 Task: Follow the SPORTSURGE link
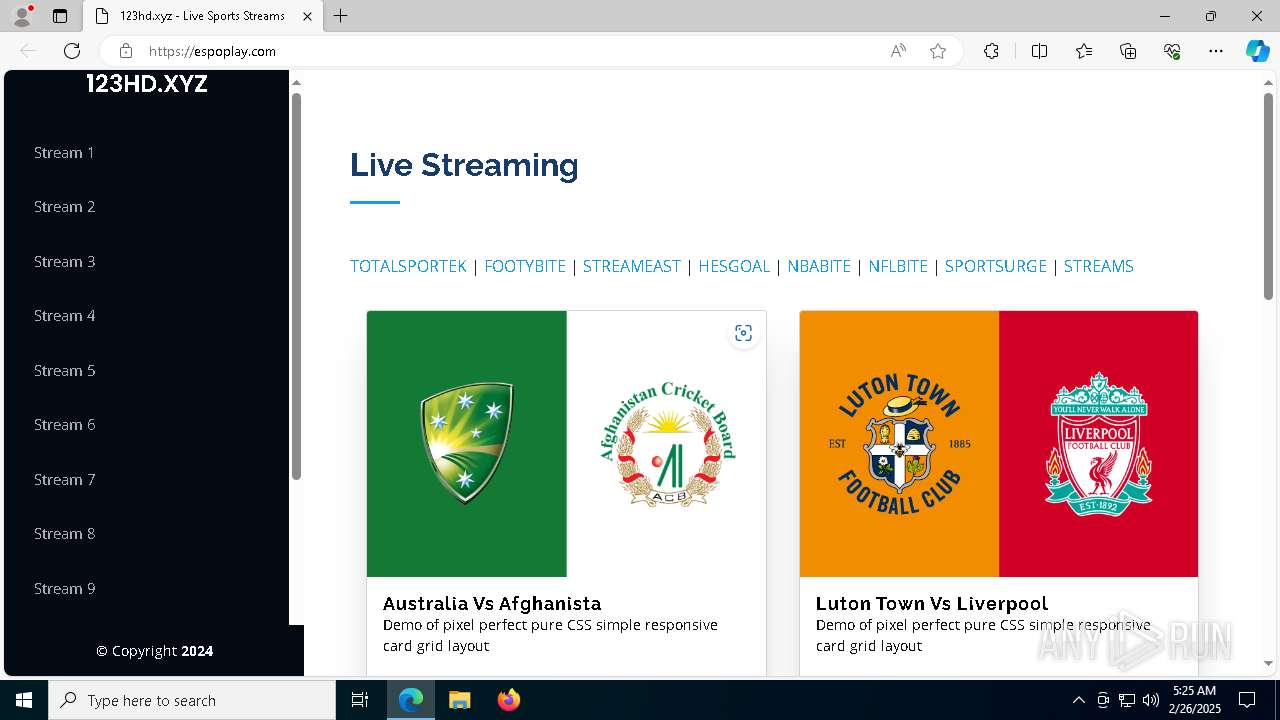pyautogui.click(x=996, y=266)
